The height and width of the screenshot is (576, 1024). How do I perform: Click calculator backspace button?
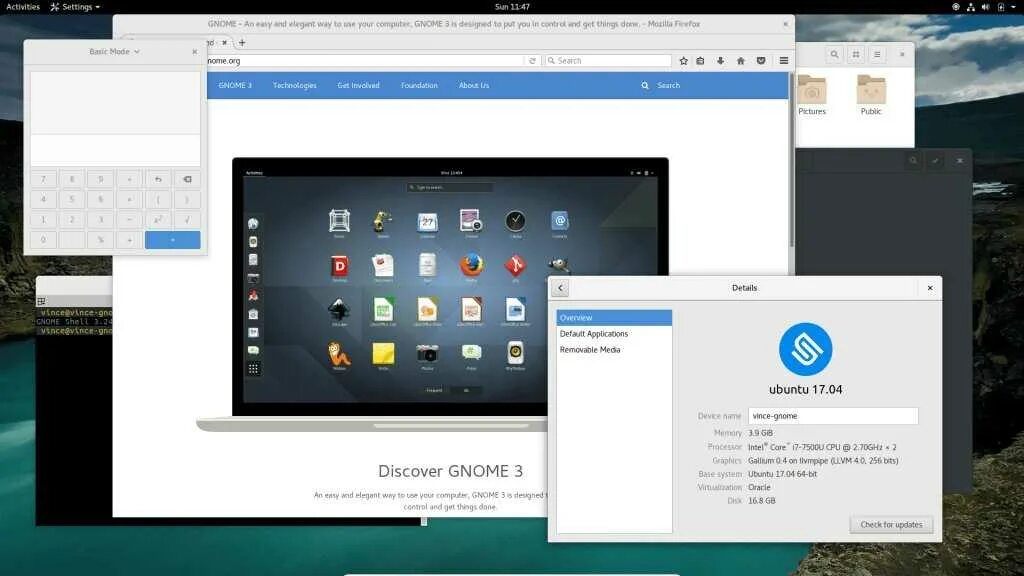click(187, 179)
